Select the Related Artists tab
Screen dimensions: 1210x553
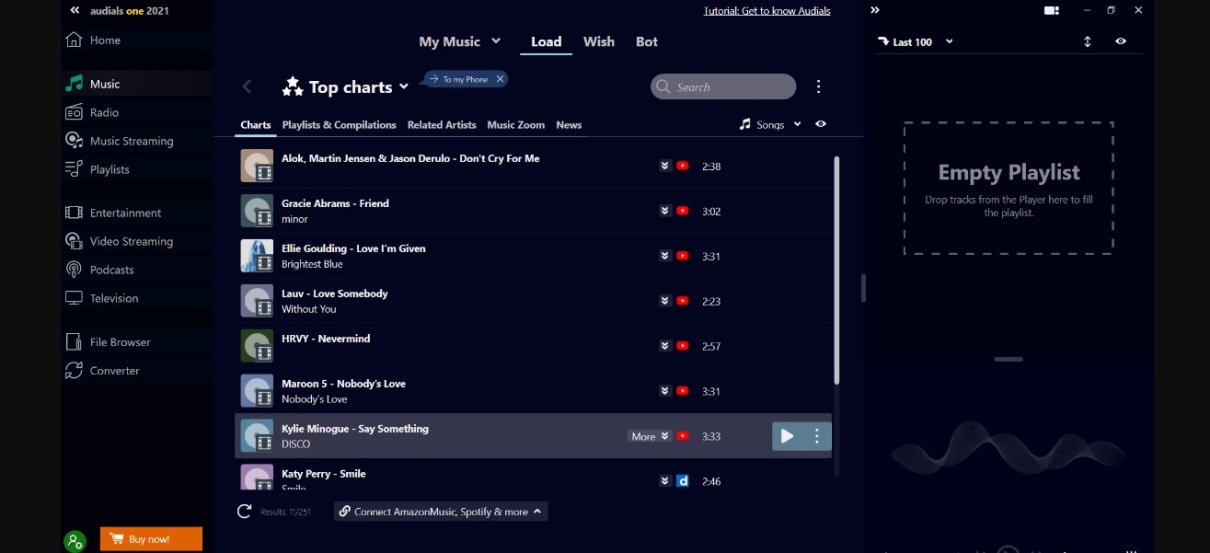441,125
